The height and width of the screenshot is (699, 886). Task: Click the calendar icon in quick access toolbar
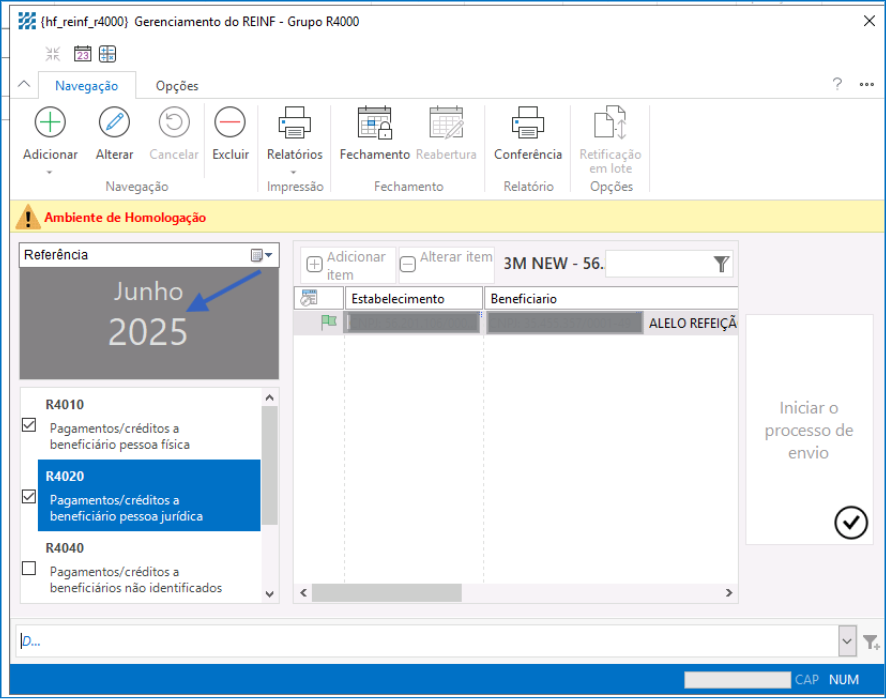pos(83,54)
